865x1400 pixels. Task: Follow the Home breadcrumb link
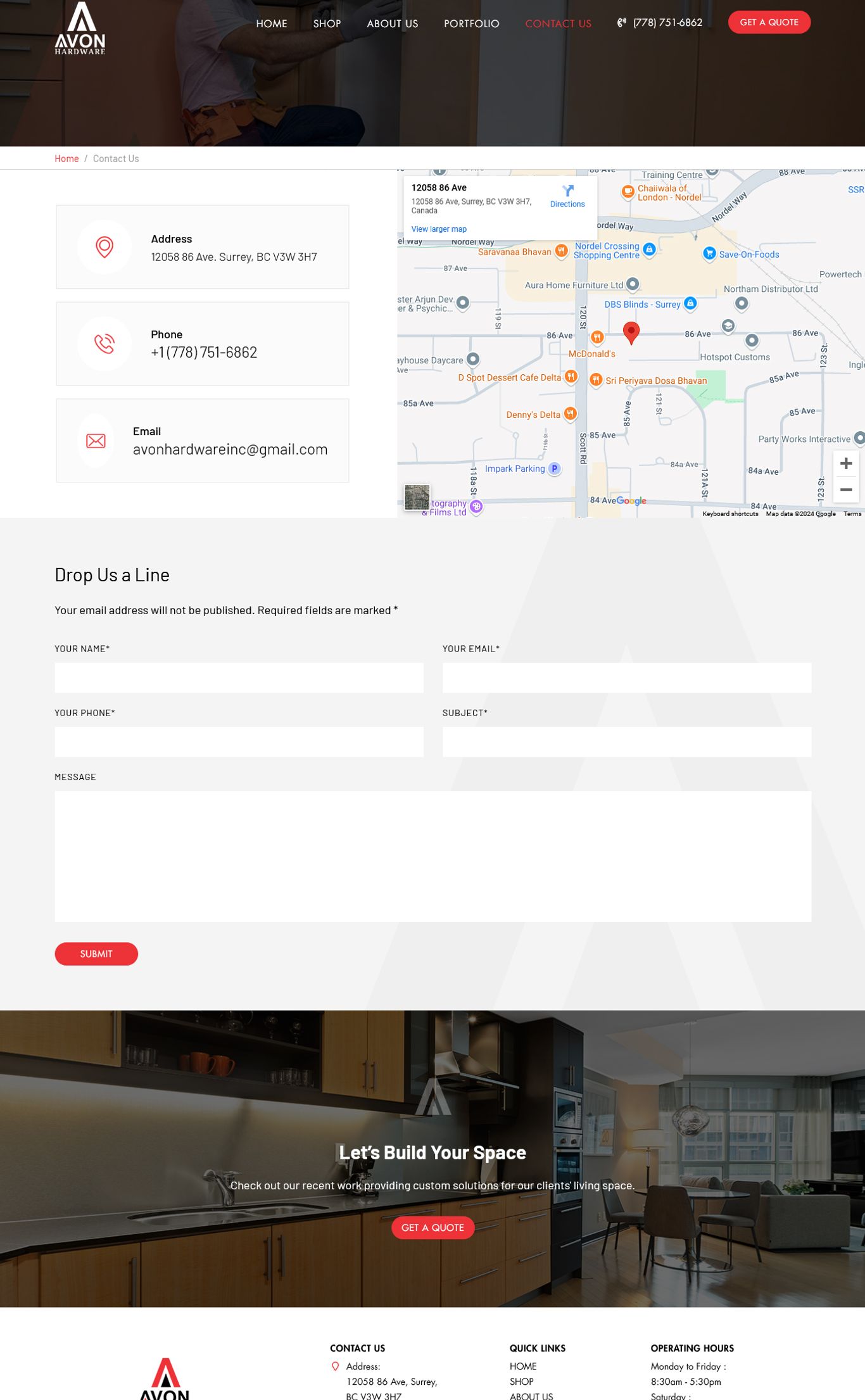(66, 158)
